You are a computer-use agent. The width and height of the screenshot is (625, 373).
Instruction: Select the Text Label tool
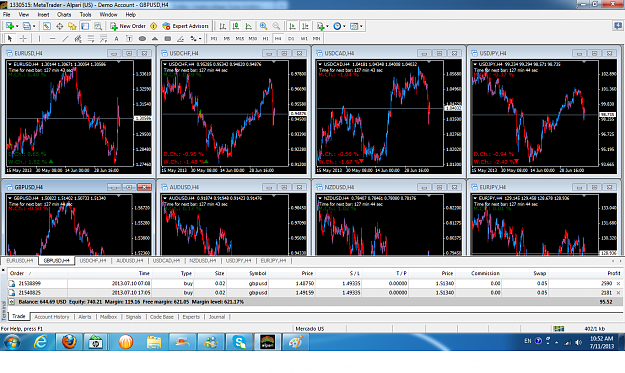[x=129, y=39]
